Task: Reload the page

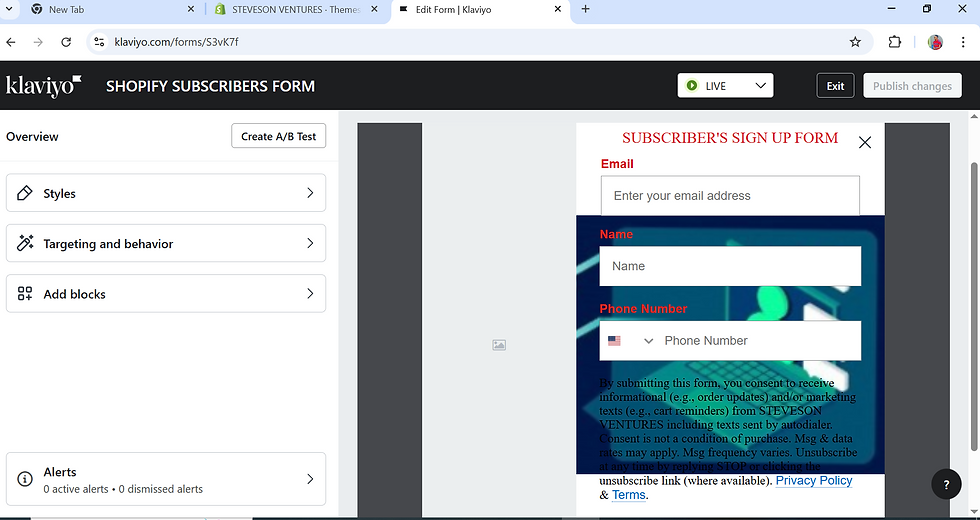Action: (66, 42)
